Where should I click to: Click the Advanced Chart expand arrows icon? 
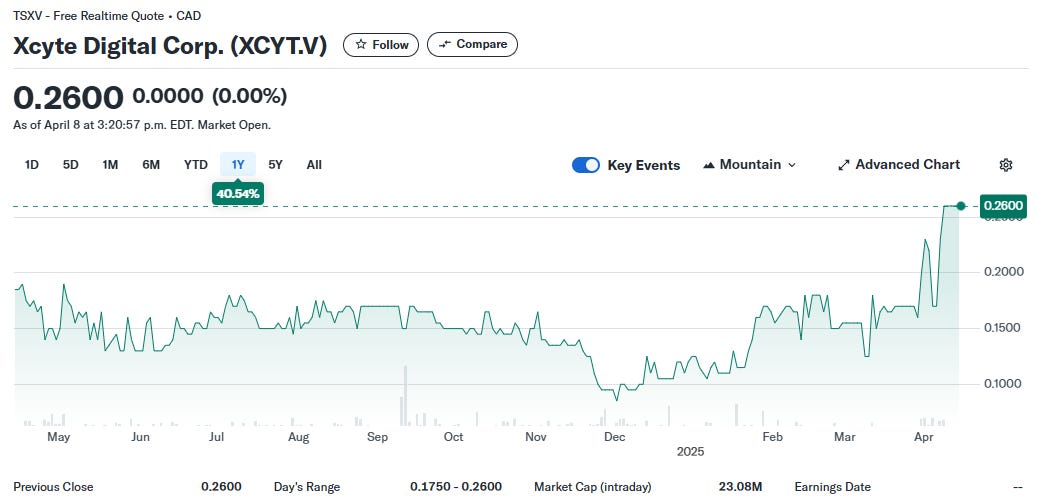point(843,165)
